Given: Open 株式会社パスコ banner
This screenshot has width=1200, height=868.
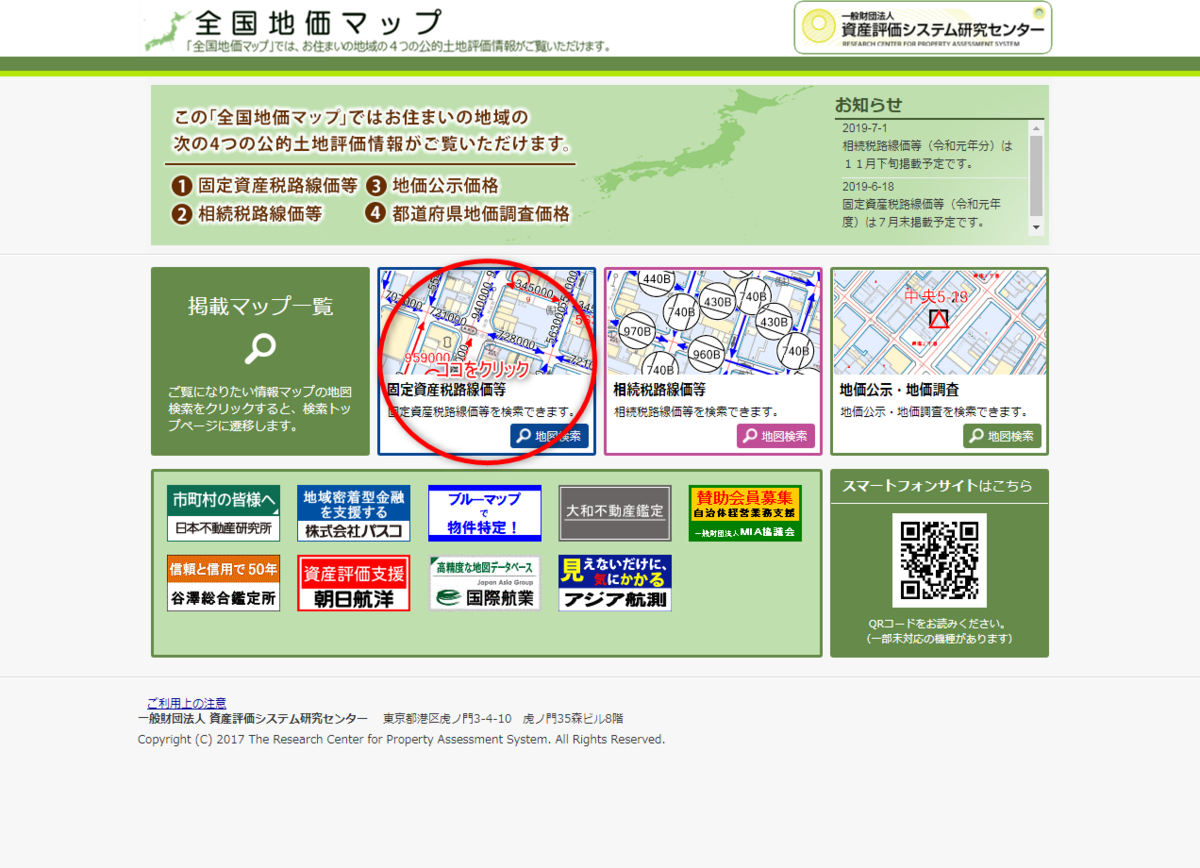Looking at the screenshot, I should (x=353, y=513).
